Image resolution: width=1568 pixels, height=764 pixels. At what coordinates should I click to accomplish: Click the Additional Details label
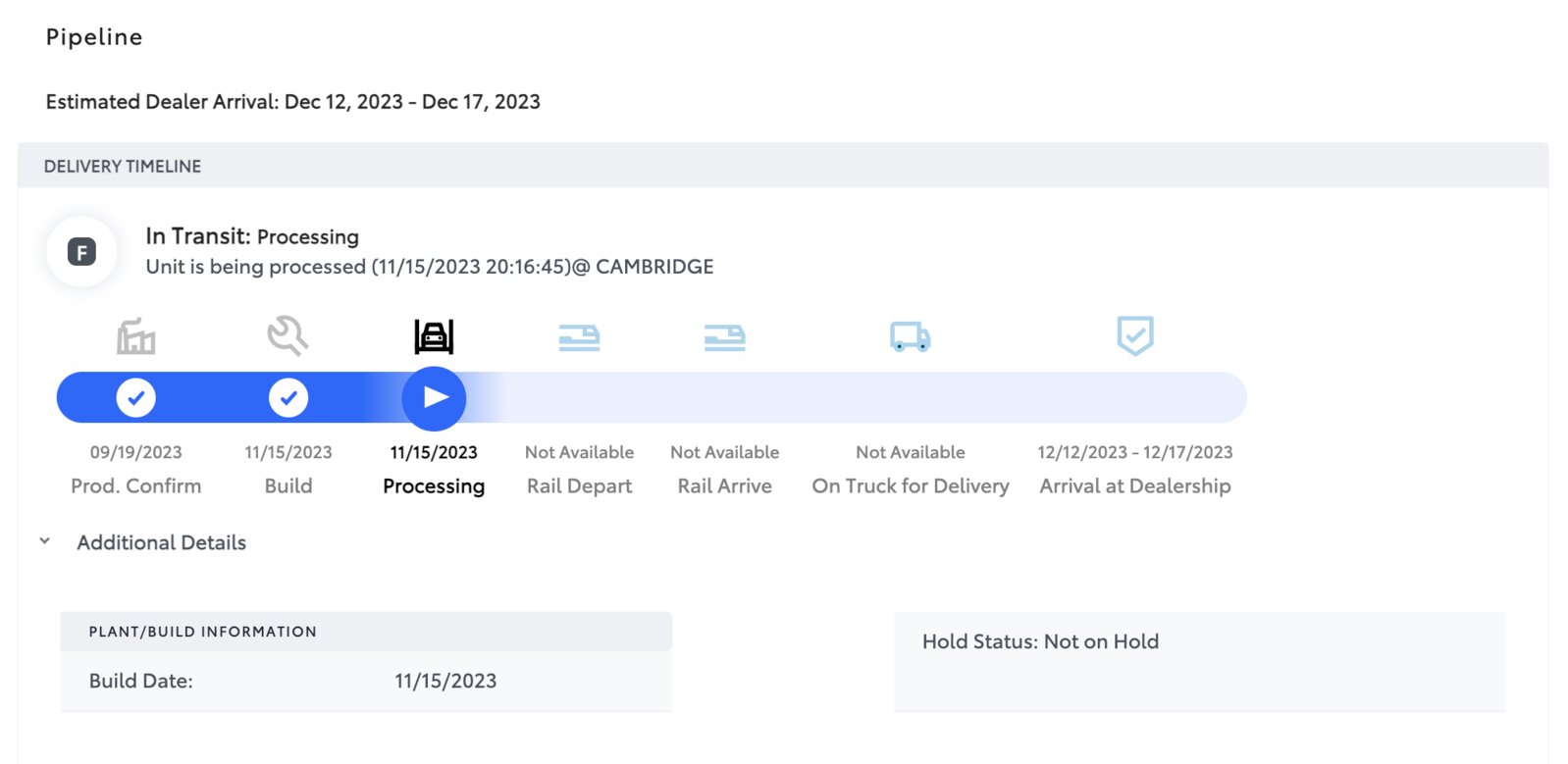(162, 542)
